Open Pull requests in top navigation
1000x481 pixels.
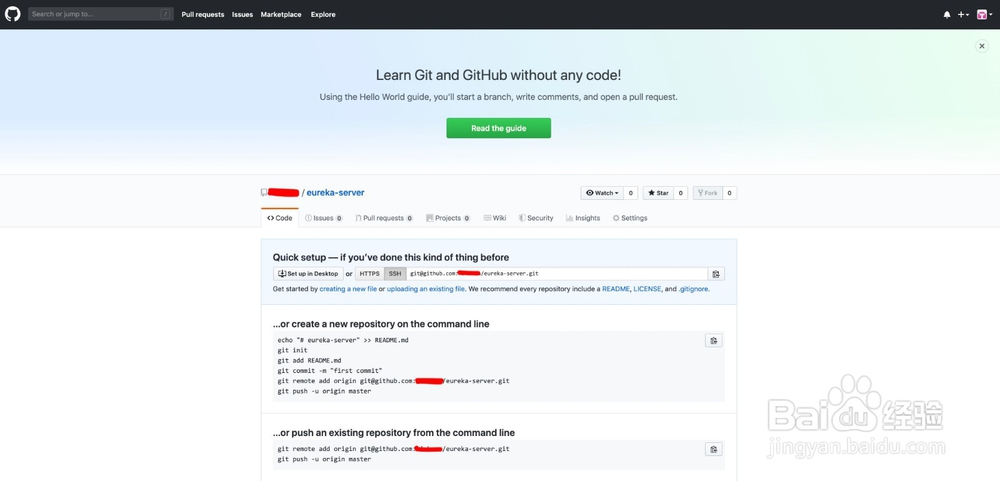[x=203, y=15]
